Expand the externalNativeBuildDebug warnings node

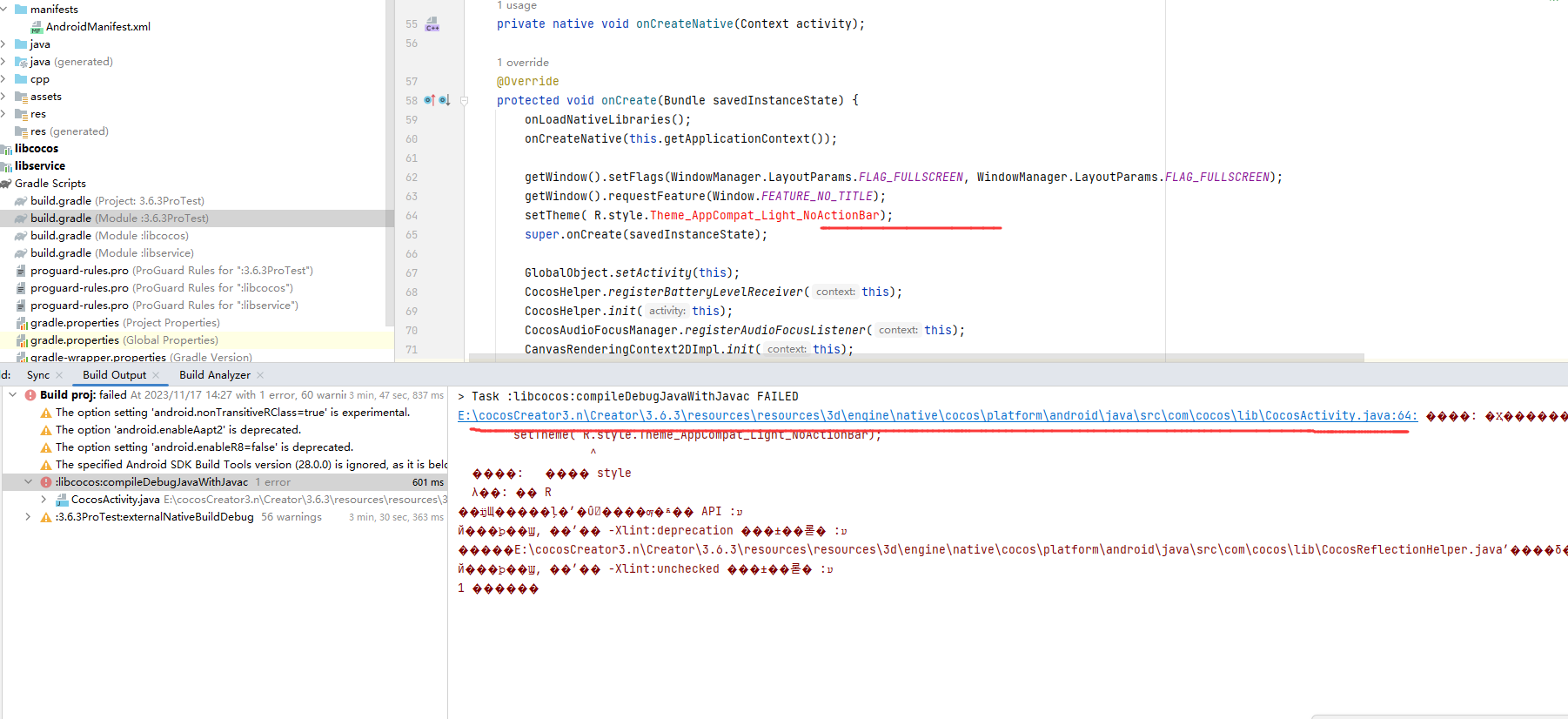(28, 517)
